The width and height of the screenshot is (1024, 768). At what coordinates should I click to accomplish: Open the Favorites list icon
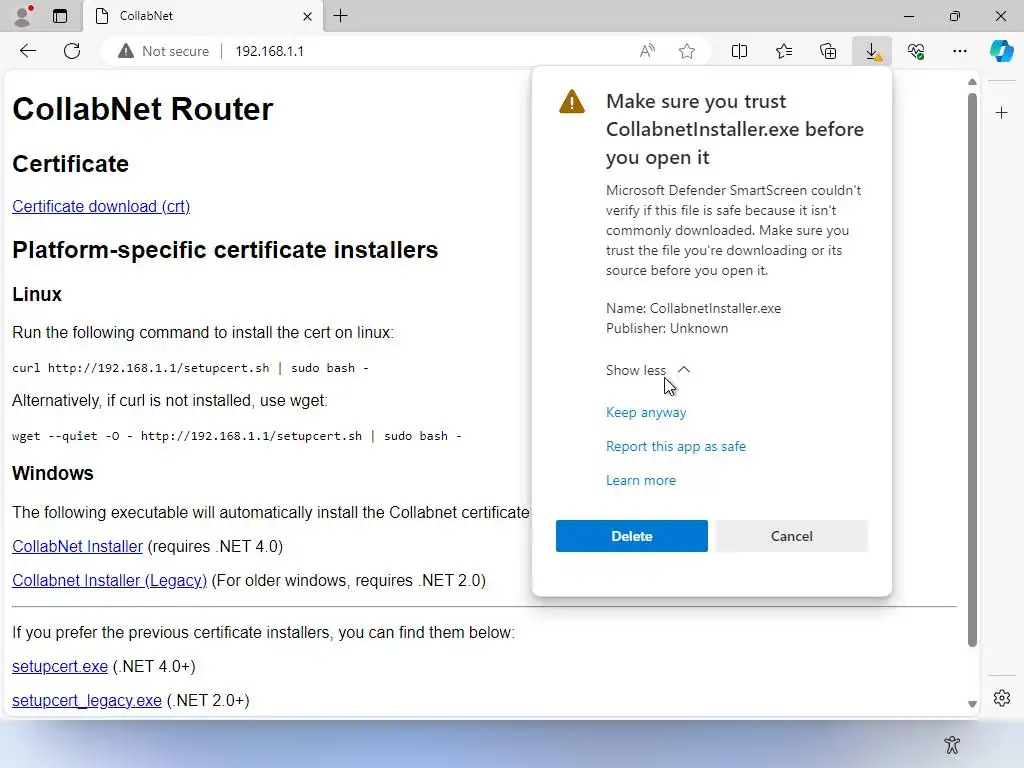(x=784, y=51)
